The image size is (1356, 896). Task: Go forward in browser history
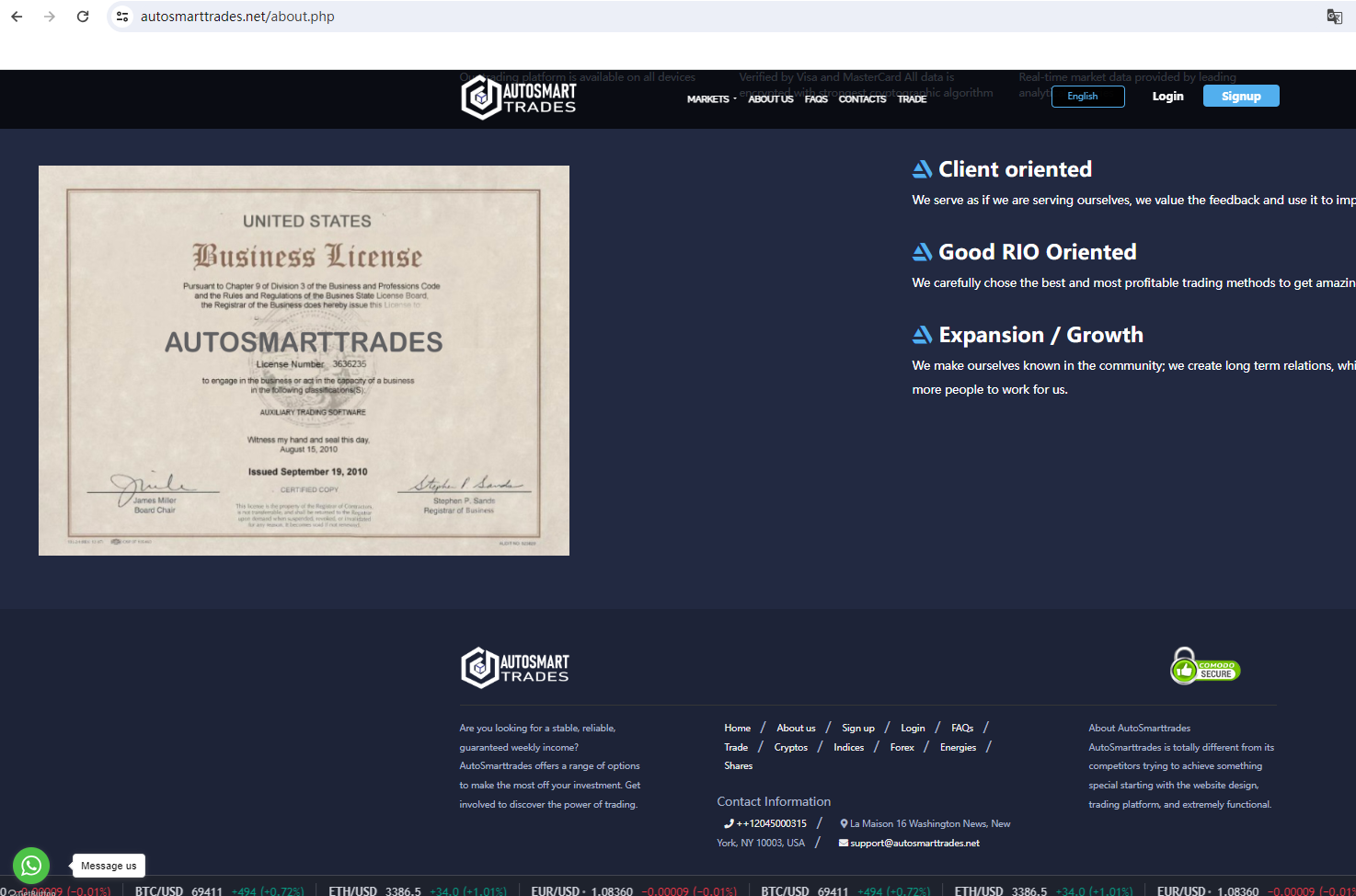click(50, 17)
